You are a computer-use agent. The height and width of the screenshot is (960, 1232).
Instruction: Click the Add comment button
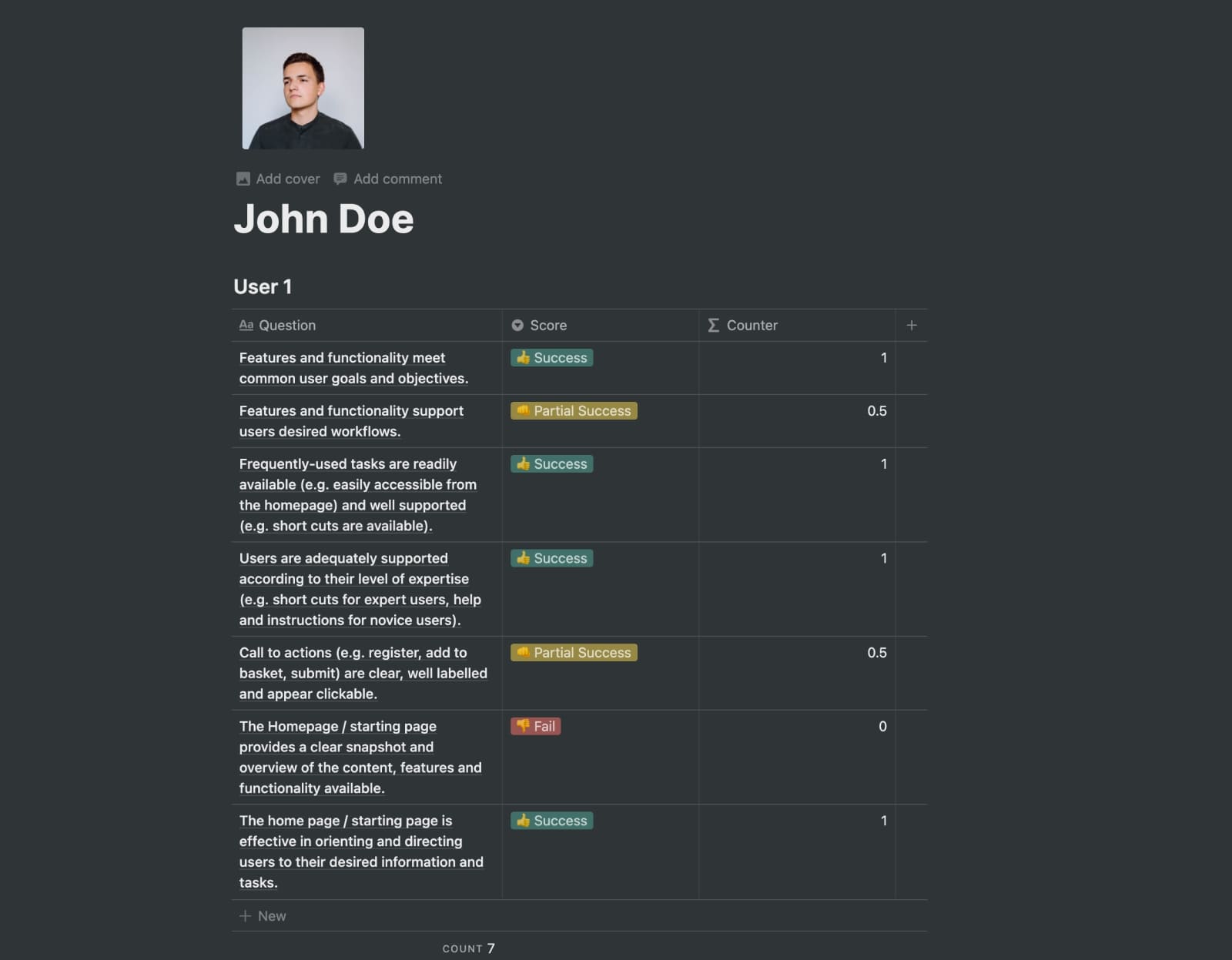(x=387, y=179)
